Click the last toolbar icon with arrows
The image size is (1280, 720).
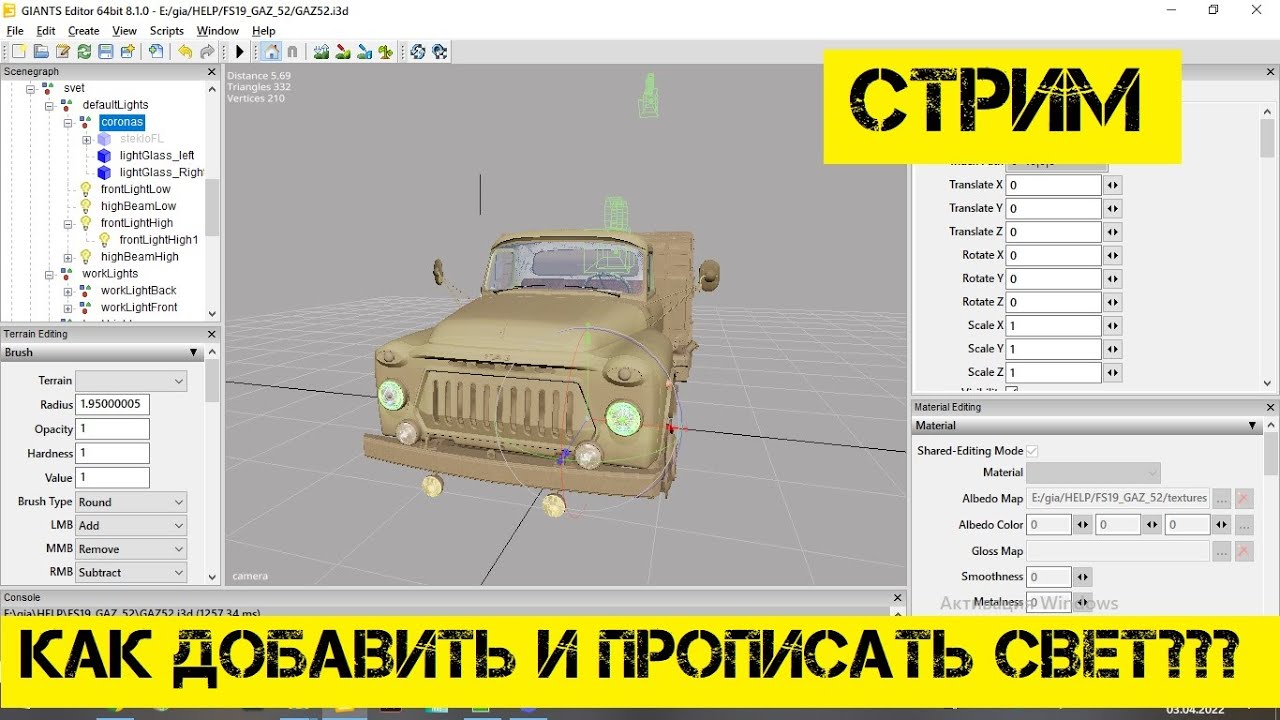(x=440, y=52)
